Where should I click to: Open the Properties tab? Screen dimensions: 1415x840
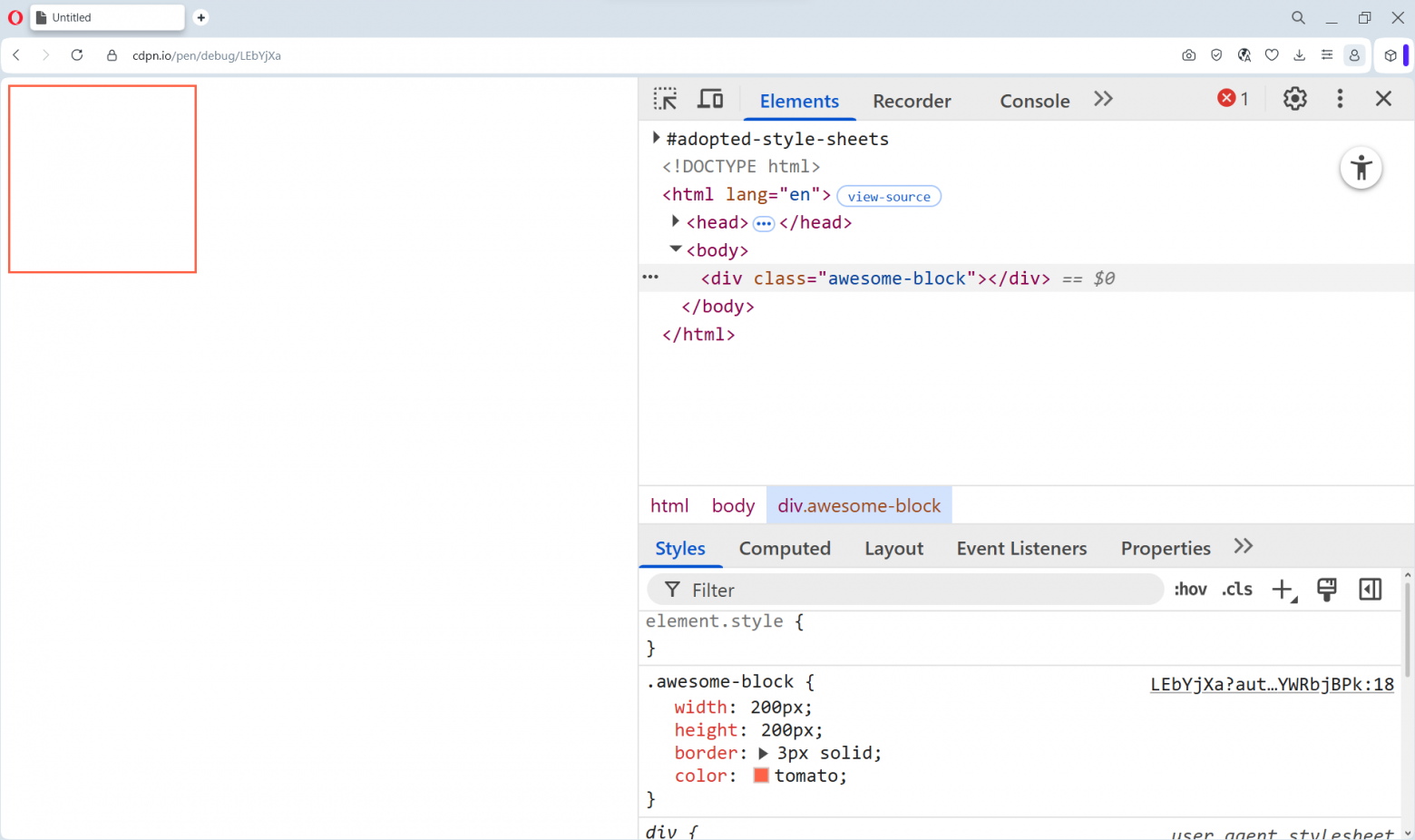1166,548
